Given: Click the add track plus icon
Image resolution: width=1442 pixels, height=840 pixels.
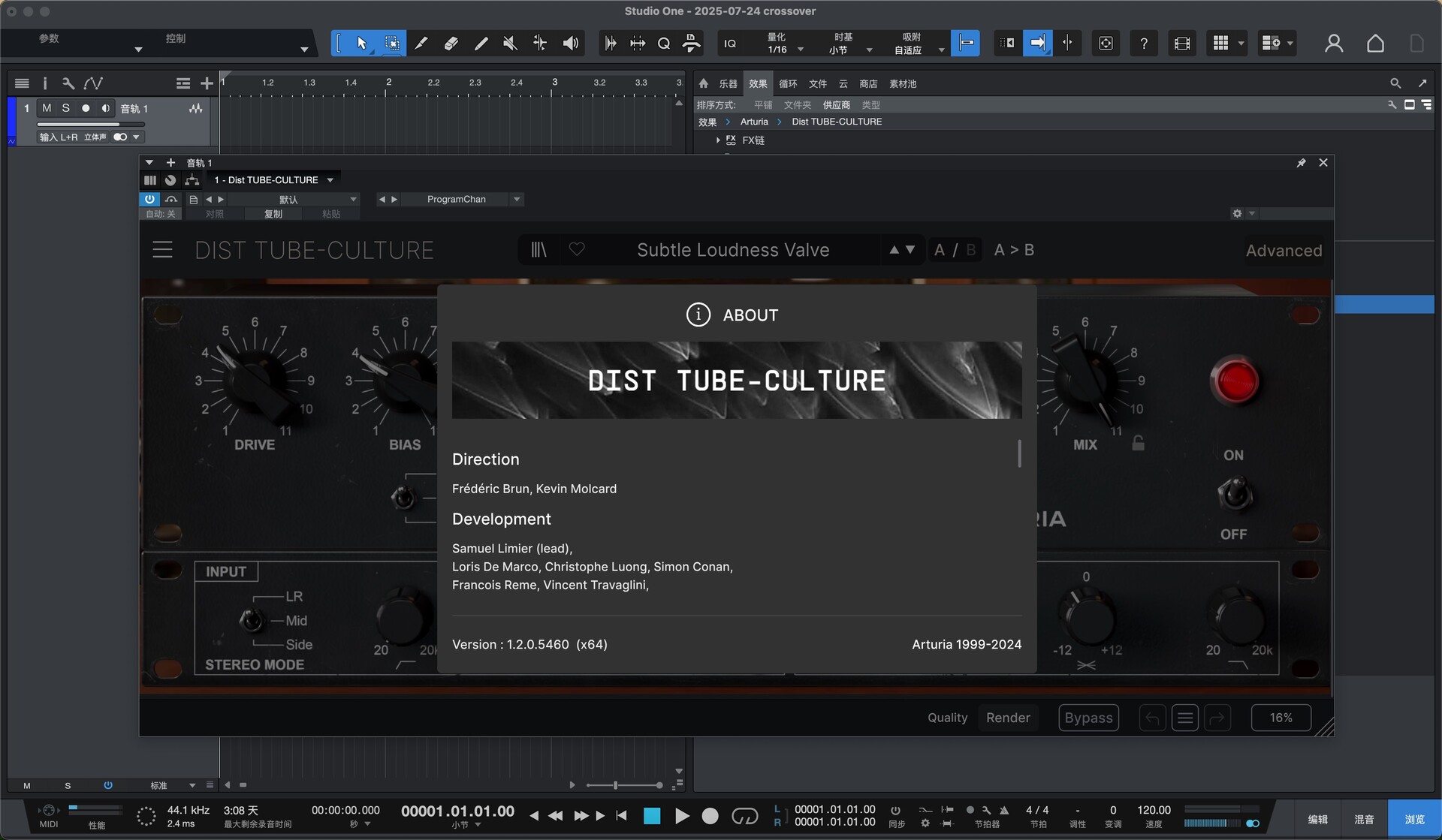Looking at the screenshot, I should click(207, 83).
